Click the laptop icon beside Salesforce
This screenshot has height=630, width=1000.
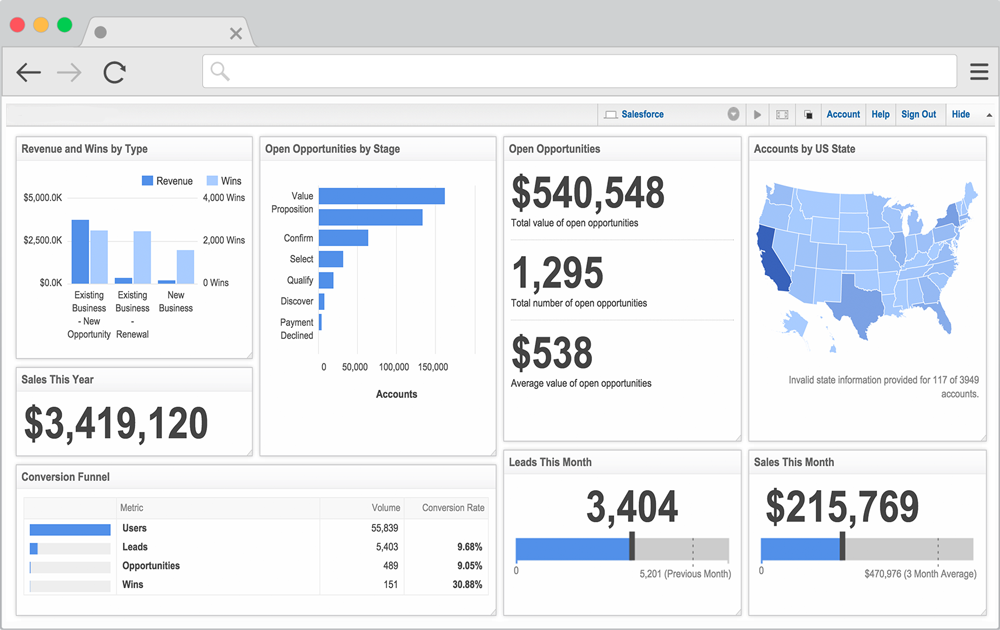pos(610,115)
